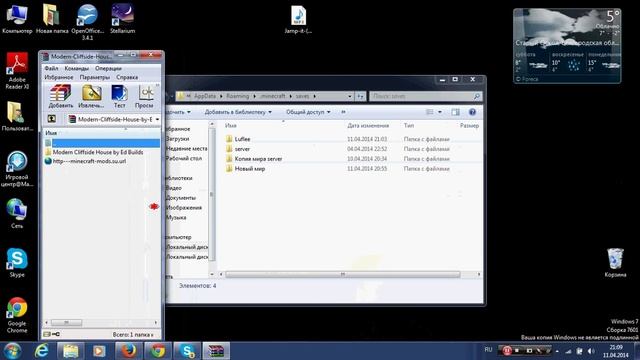
Task: Click the WinRAR horizontal scrollbar
Action: pos(67,322)
